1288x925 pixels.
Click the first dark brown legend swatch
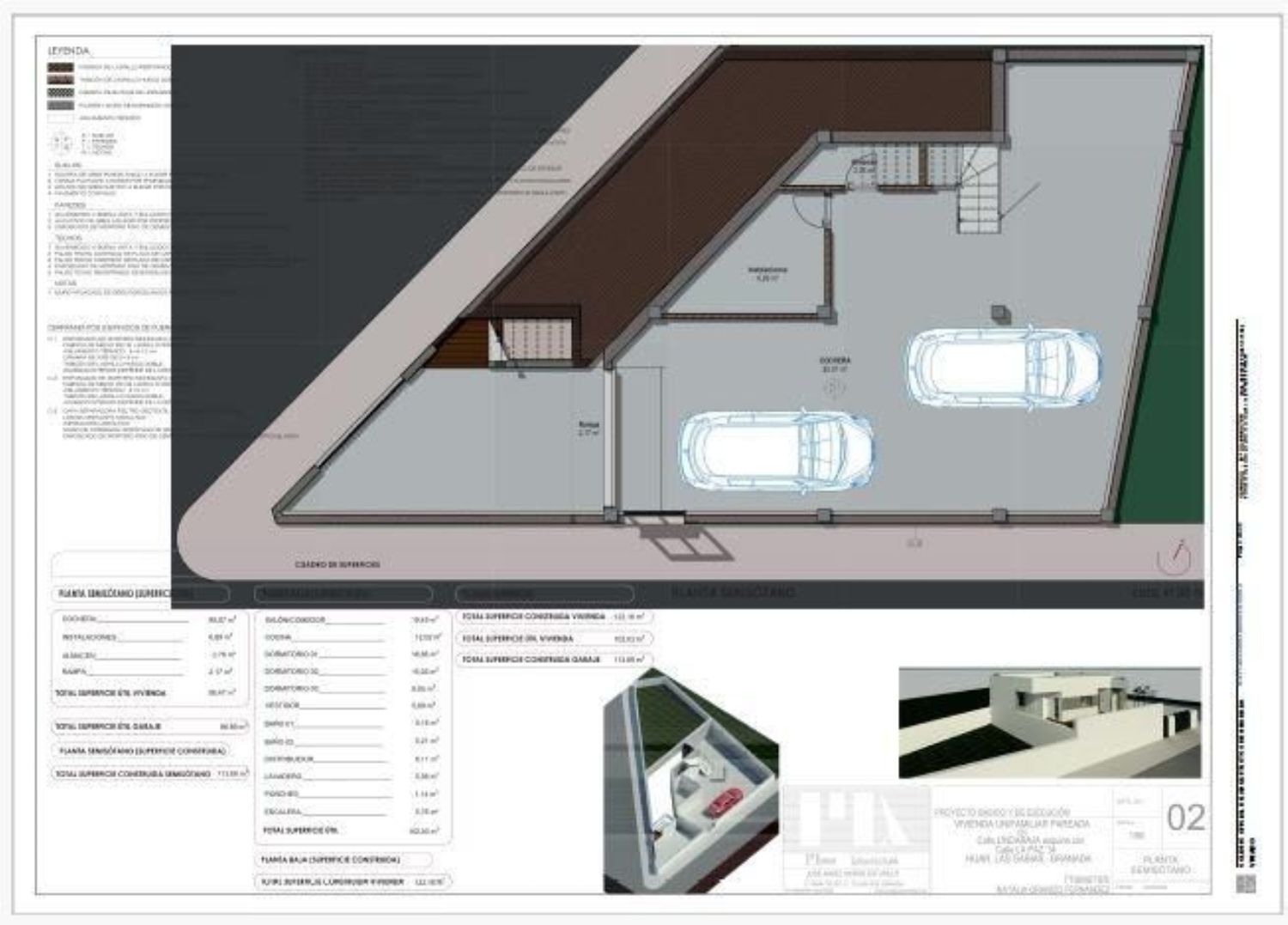click(x=60, y=66)
